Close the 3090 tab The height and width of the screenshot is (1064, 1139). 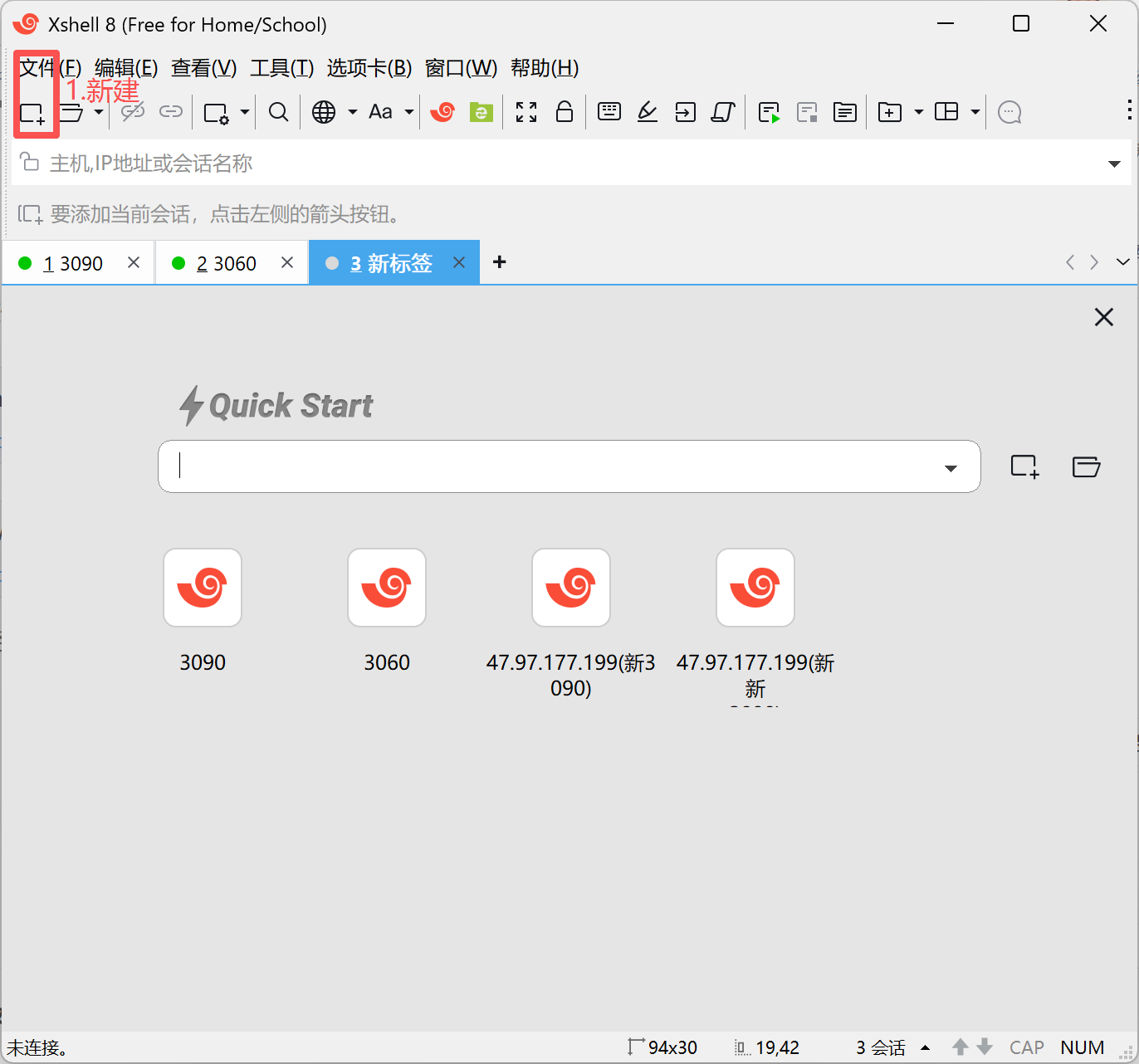[134, 262]
